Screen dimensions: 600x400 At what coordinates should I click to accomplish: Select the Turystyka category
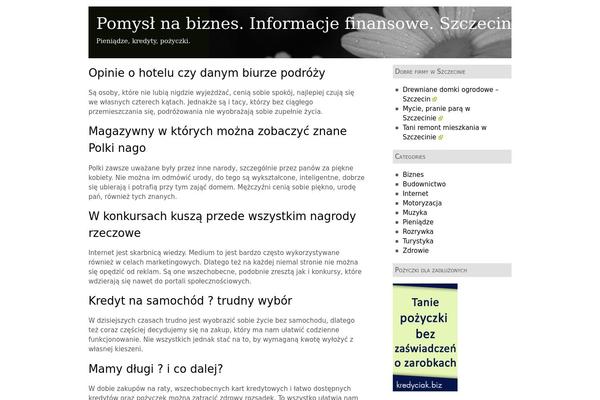pos(418,241)
